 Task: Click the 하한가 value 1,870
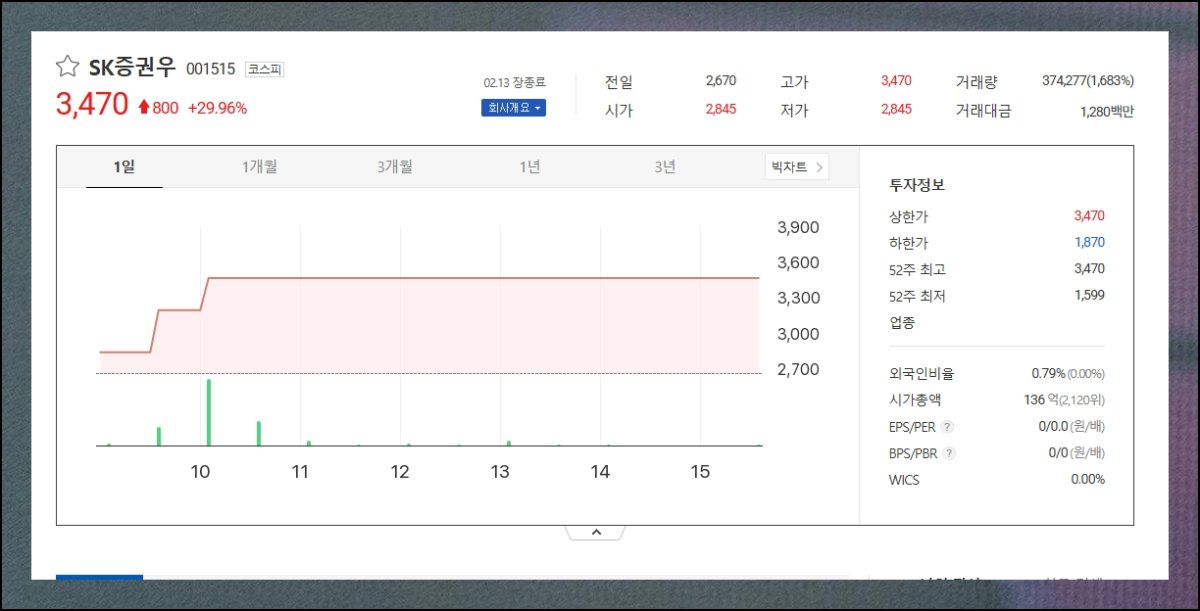coord(1089,242)
